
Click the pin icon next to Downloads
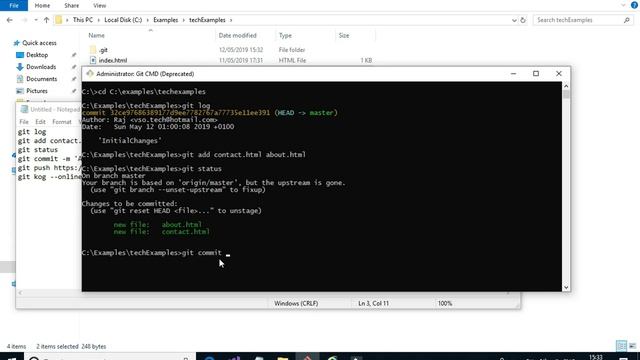(x=74, y=67)
